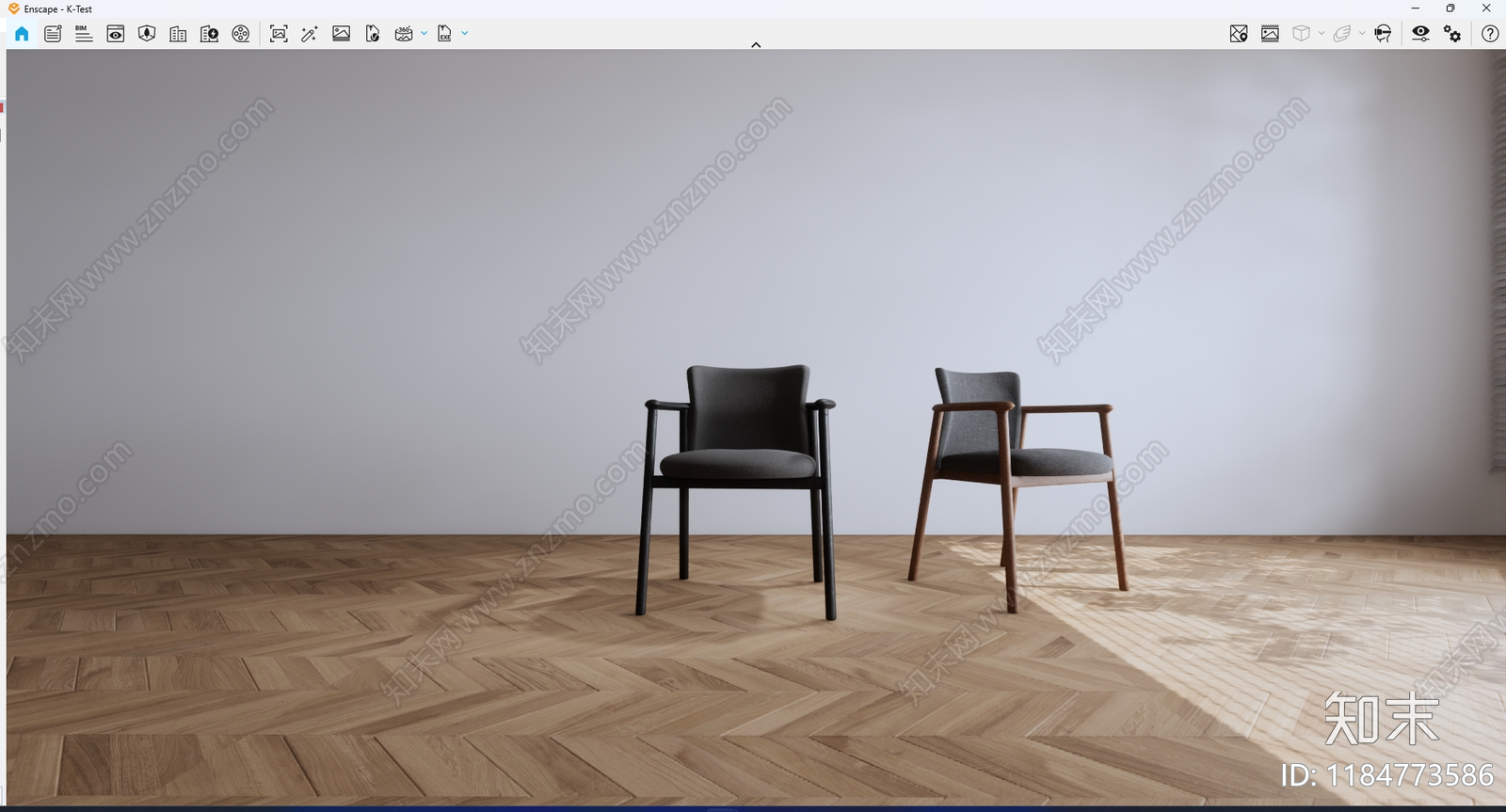Open the asset library tree icon
The height and width of the screenshot is (812, 1506).
coord(147,34)
